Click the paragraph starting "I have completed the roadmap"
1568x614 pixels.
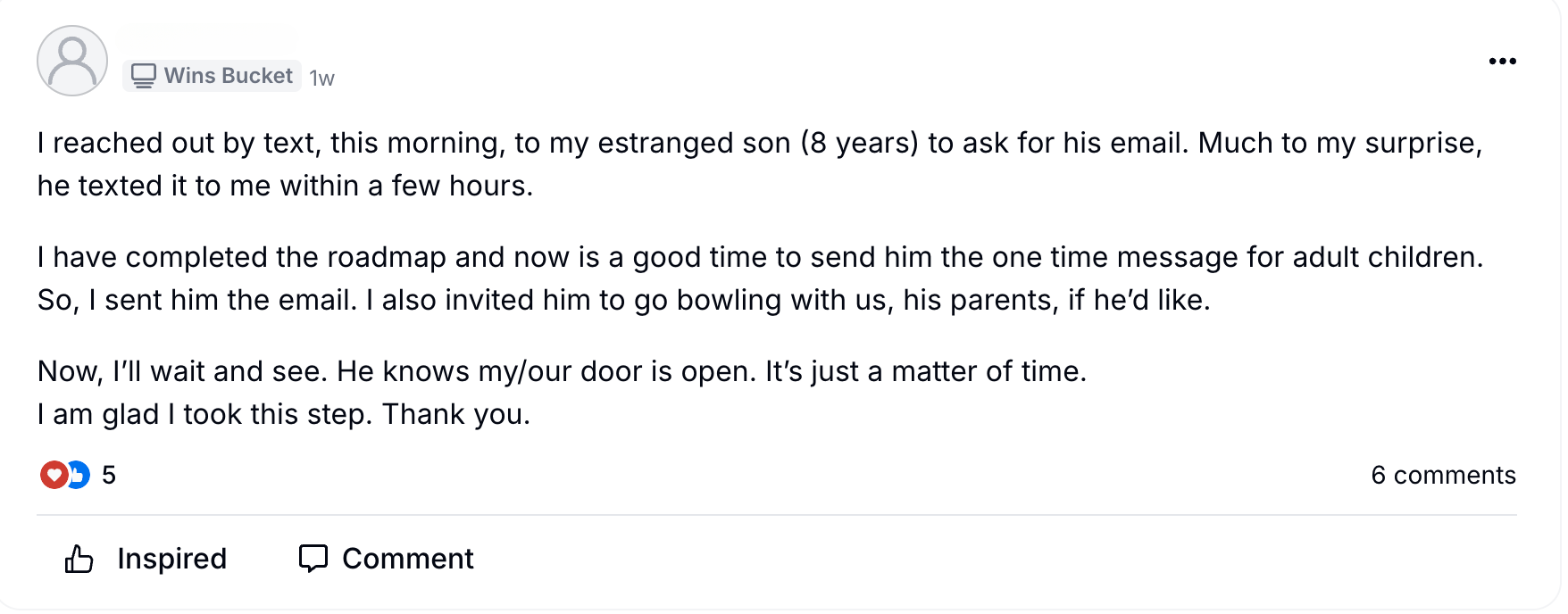point(759,257)
